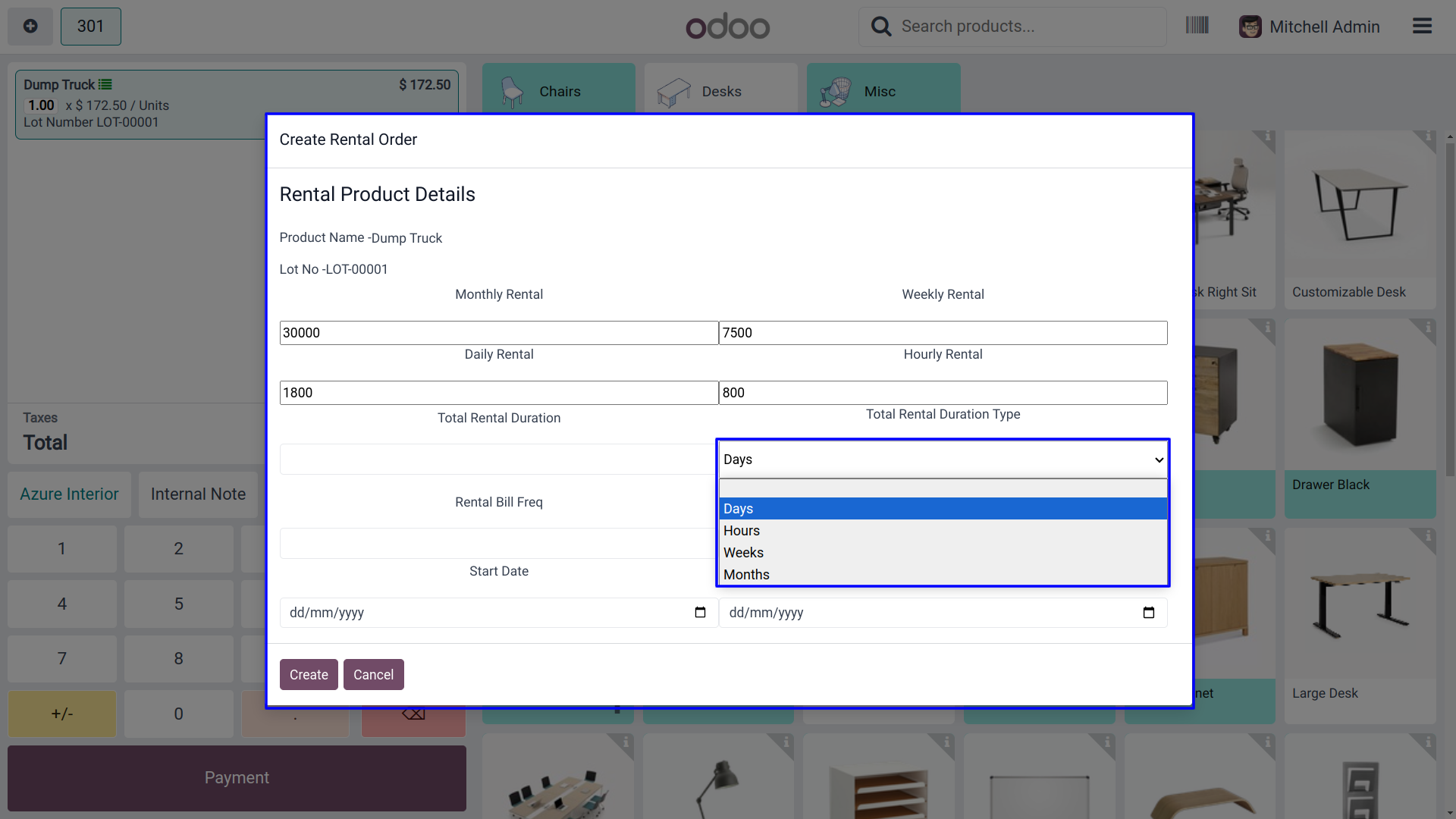1456x819 pixels.
Task: Click the search magnifier icon
Action: (x=880, y=27)
